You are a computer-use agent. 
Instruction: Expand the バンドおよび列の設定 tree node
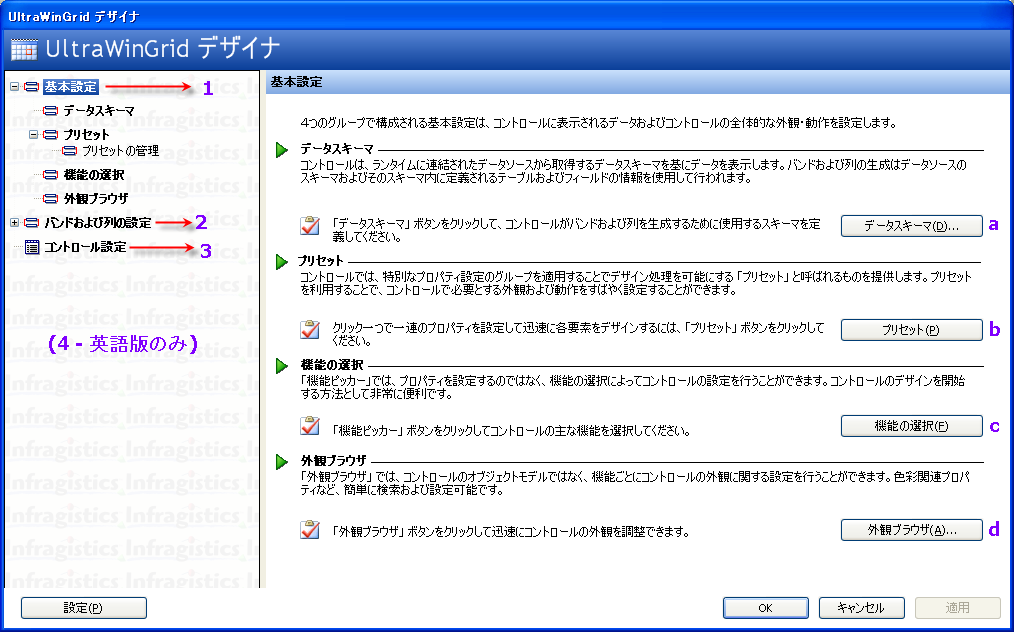tap(14, 222)
